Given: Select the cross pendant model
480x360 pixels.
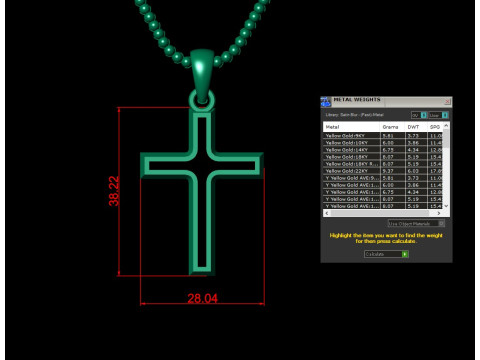Looking at the screenshot, I should point(202,192).
